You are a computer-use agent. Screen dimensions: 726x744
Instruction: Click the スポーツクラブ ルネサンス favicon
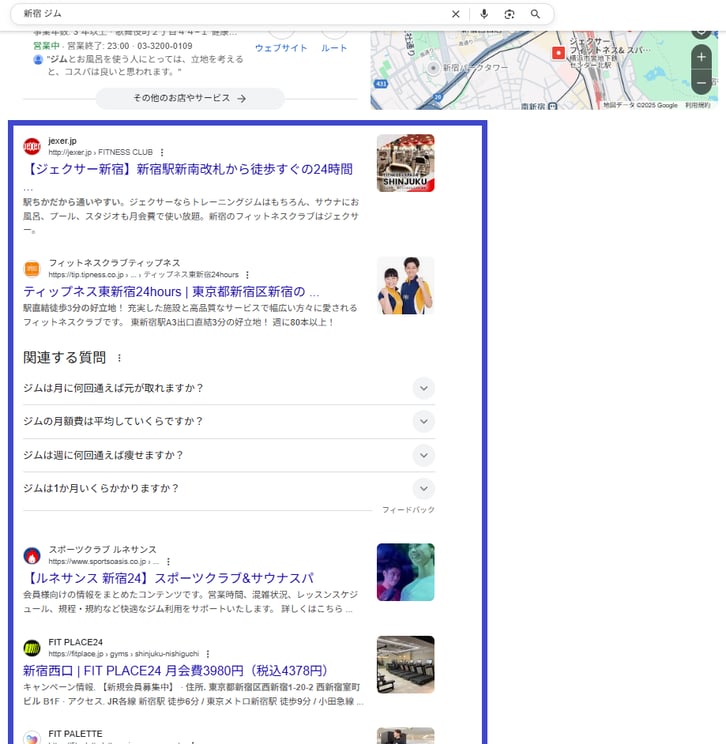pos(32,555)
